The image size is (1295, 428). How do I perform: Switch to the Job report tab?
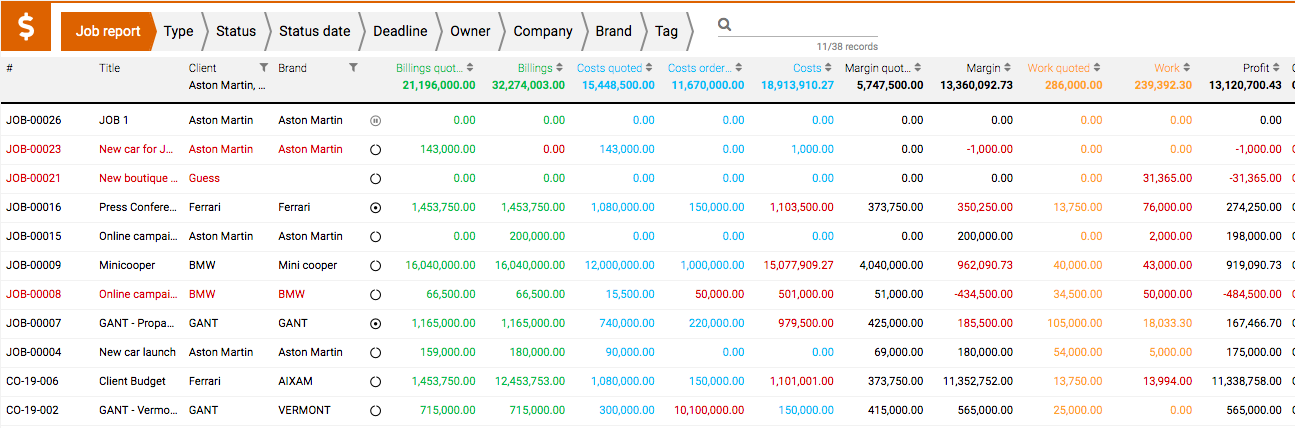click(x=108, y=31)
